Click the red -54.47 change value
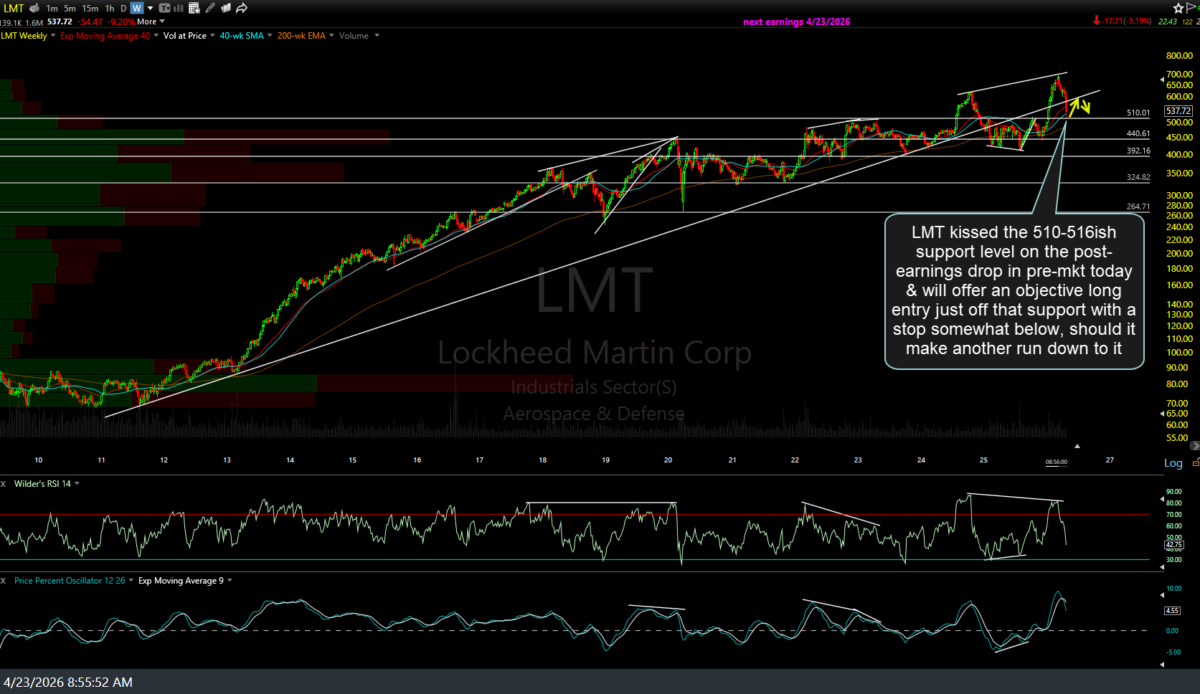This screenshot has width=1200, height=694. pos(89,22)
